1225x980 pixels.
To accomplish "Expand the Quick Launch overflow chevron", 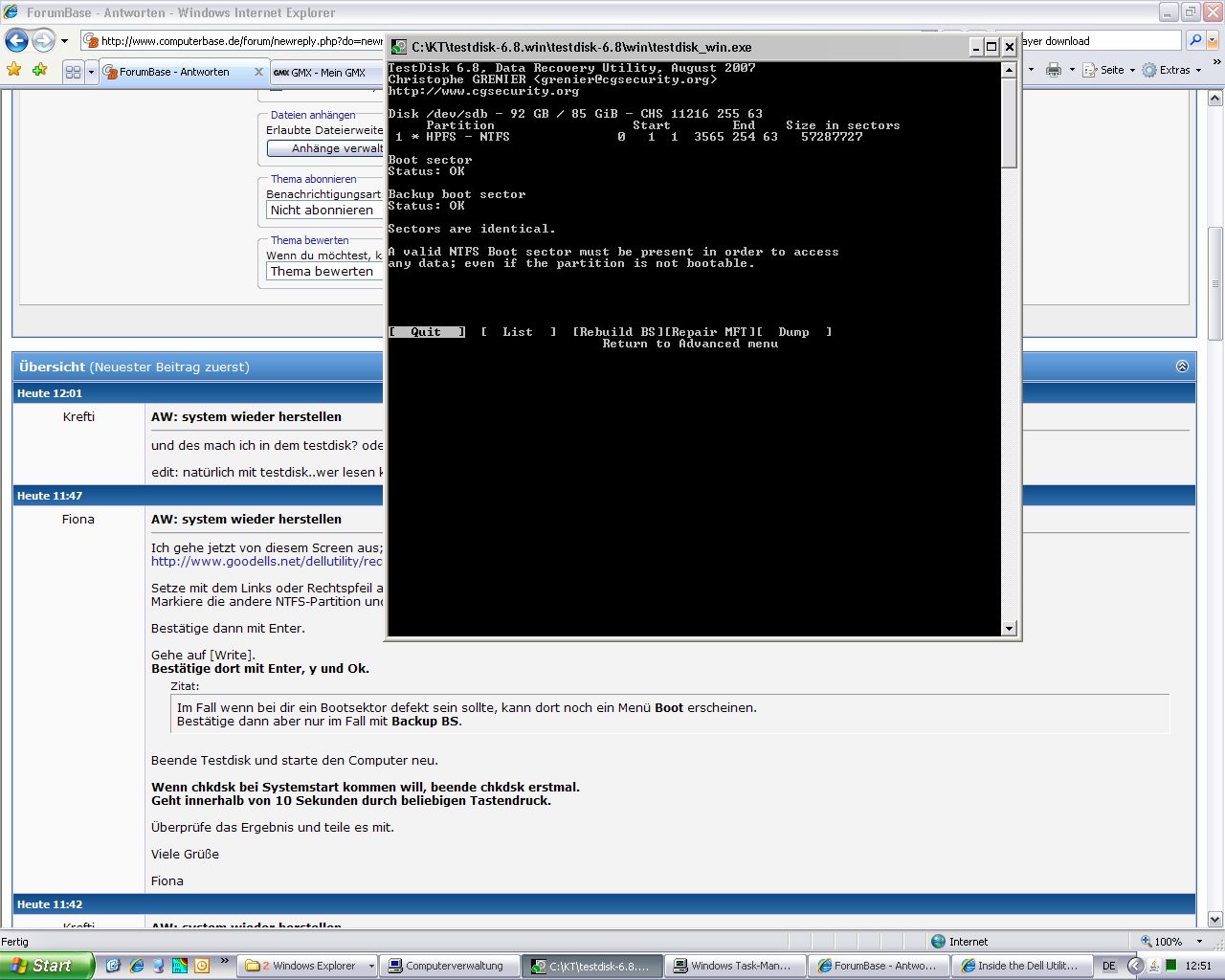I will coord(225,960).
